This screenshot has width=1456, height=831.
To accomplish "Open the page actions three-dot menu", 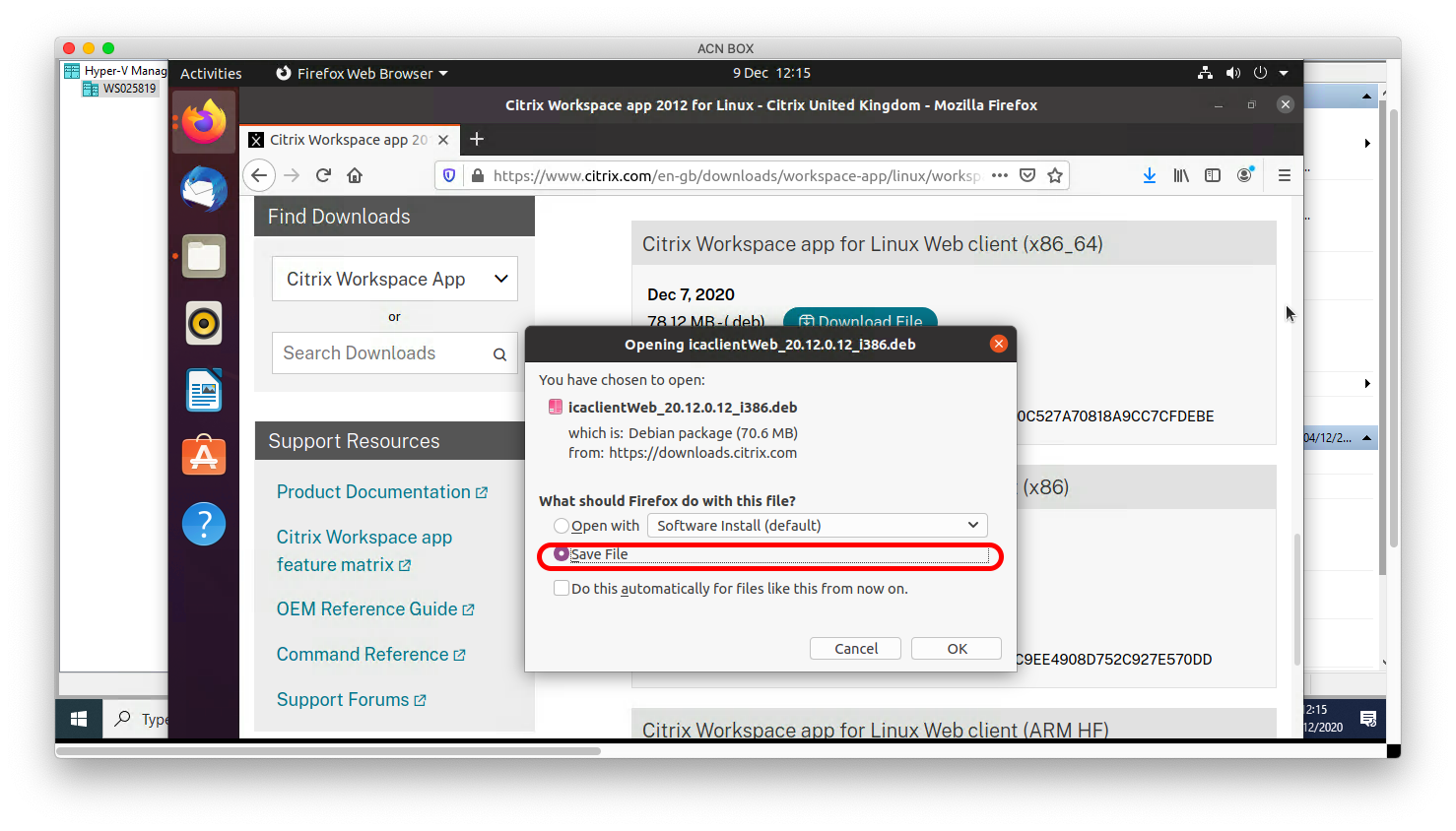I will [1000, 175].
